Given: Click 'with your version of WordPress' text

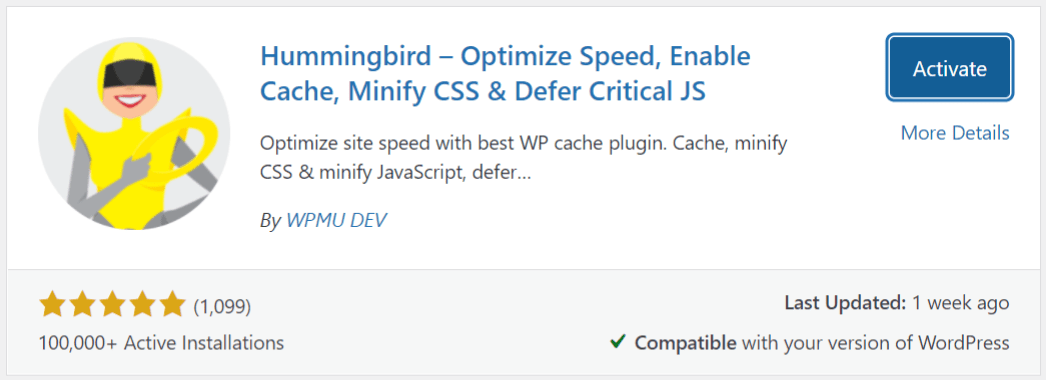Looking at the screenshot, I should point(875,343).
